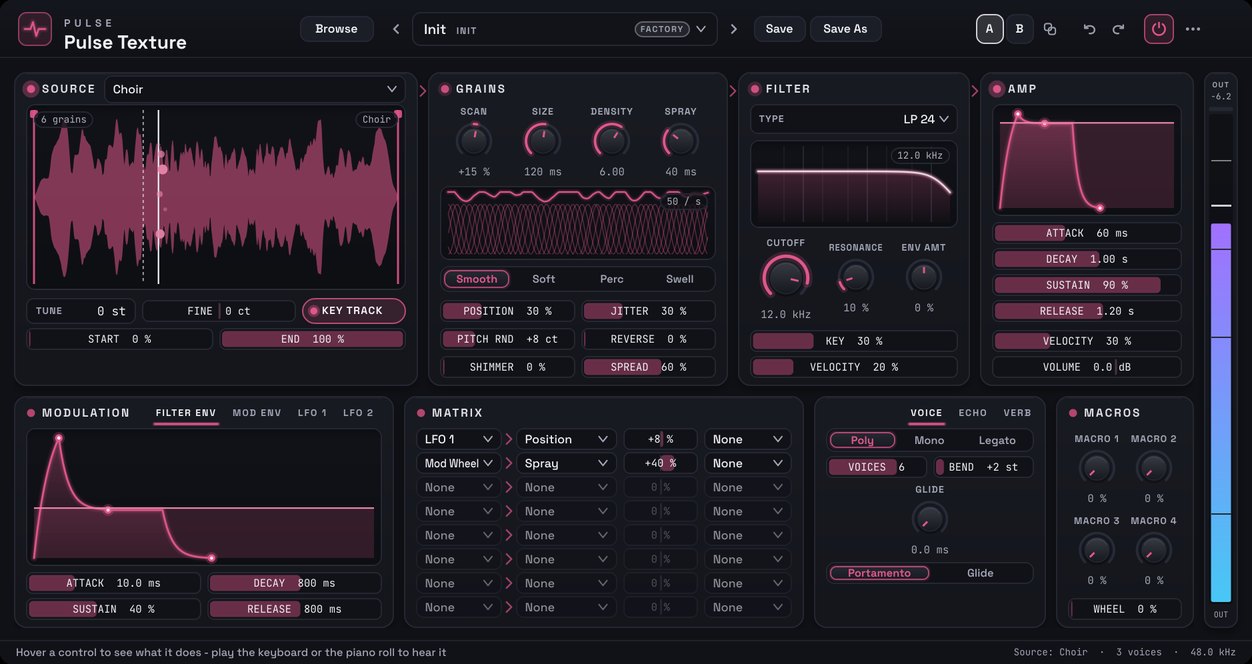Change the Spray matrix destination dropdown
This screenshot has height=664, width=1252.
click(566, 463)
